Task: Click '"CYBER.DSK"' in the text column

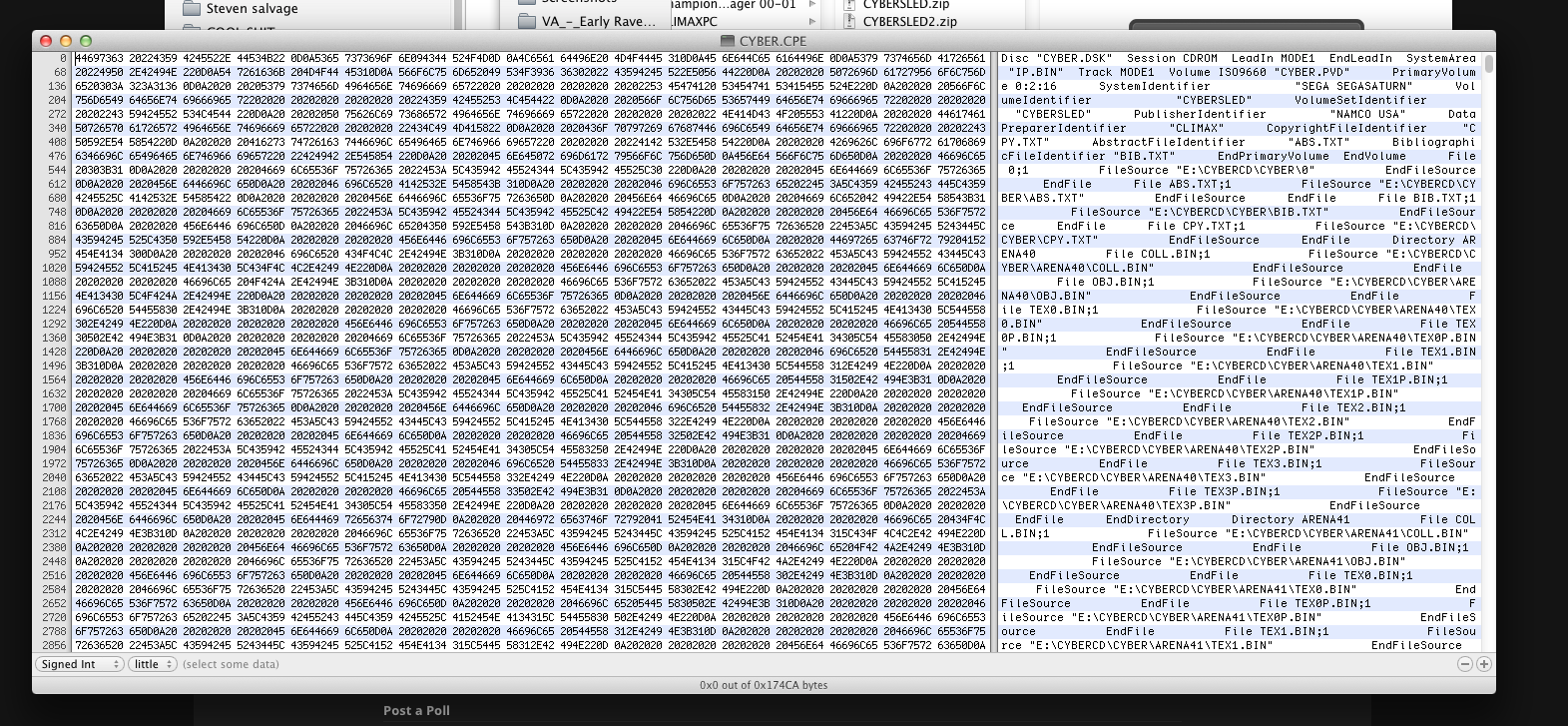Action: tap(1074, 59)
